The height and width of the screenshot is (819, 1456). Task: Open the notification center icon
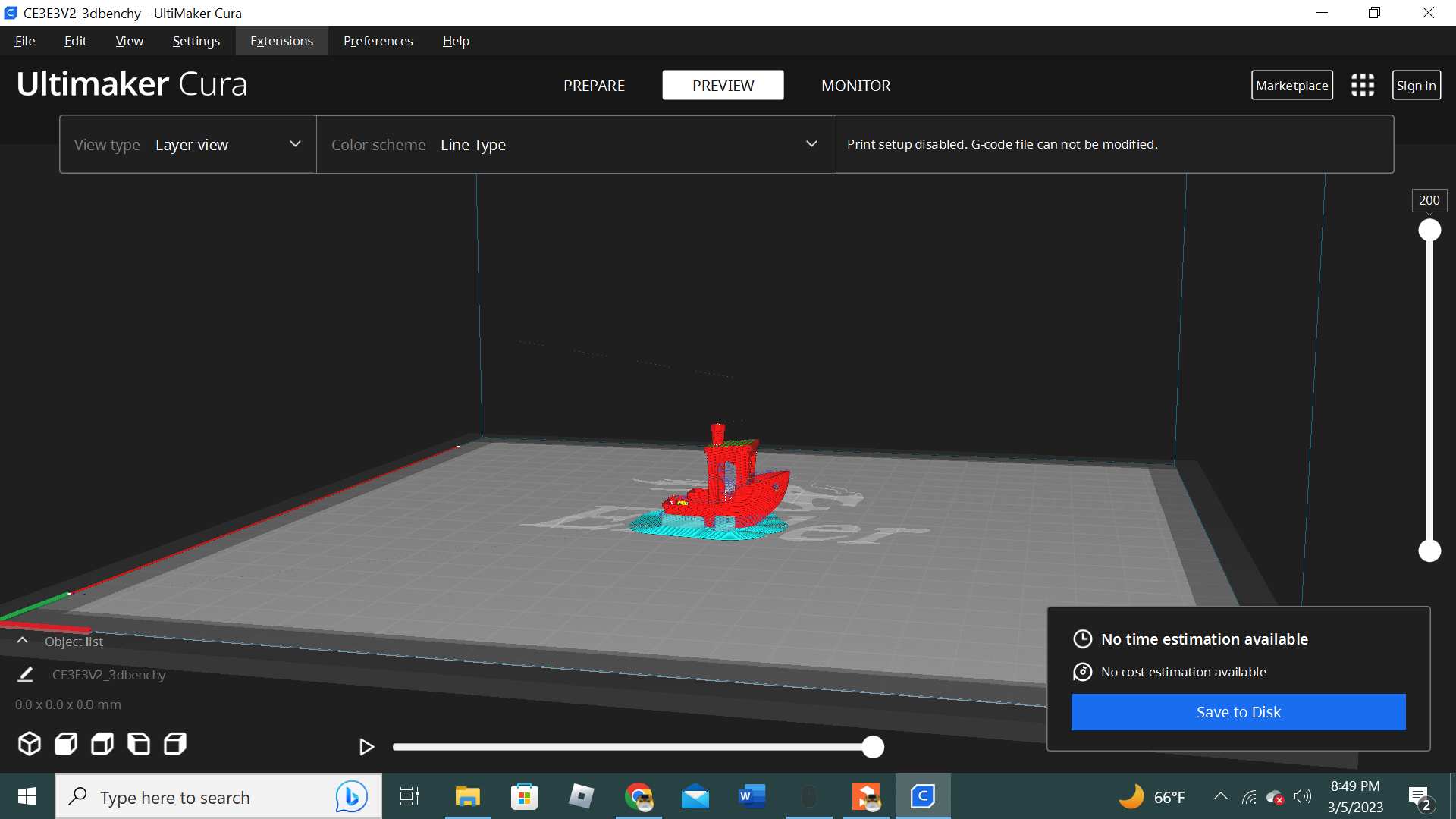pyautogui.click(x=1420, y=797)
